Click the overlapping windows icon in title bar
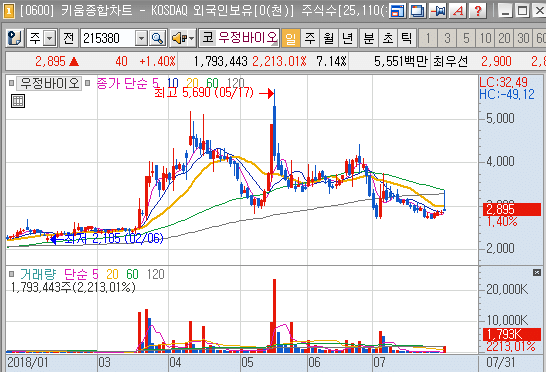Screen dimensions: 546x372 (418, 11)
